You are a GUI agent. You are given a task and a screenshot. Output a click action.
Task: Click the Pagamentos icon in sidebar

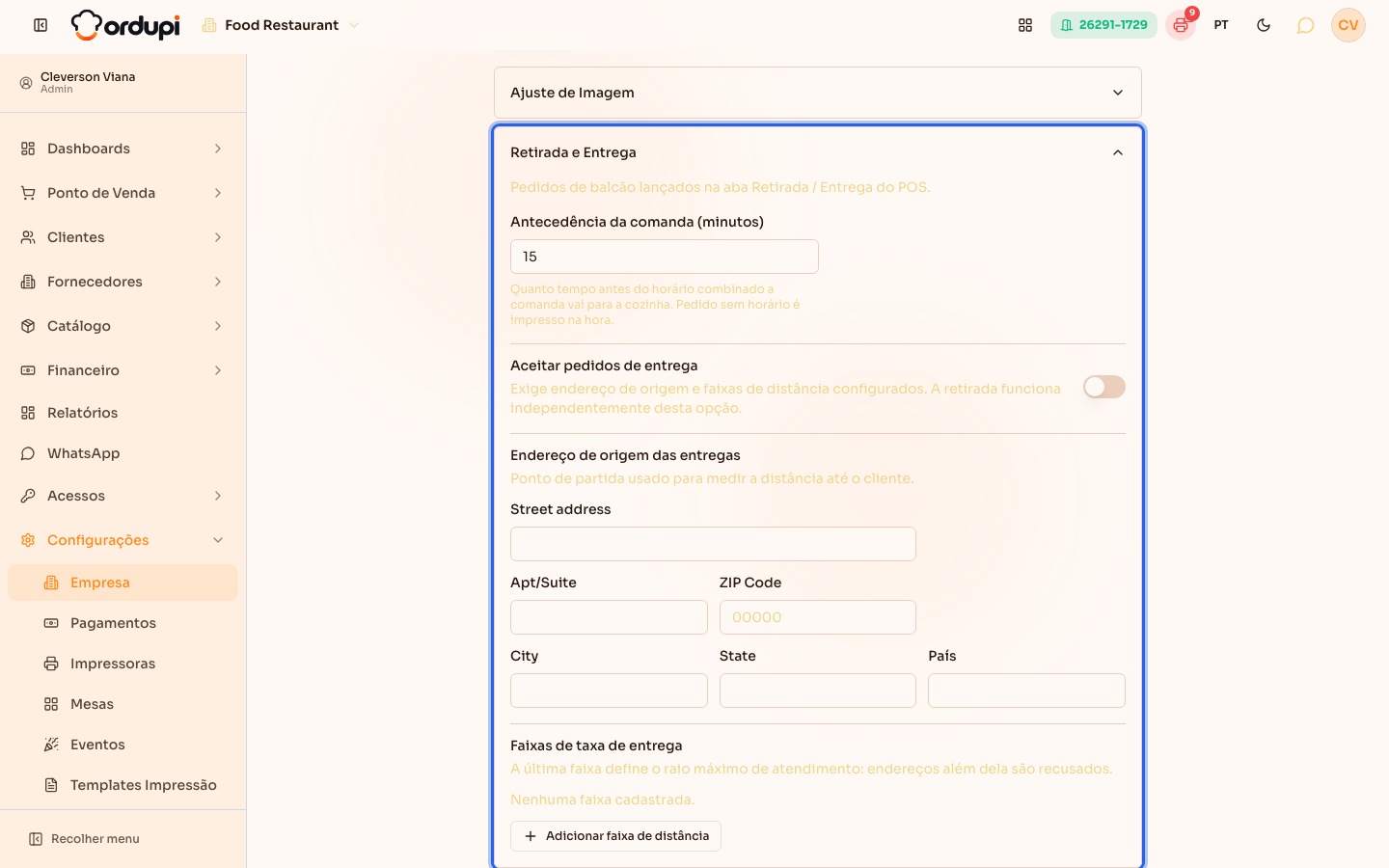51,623
